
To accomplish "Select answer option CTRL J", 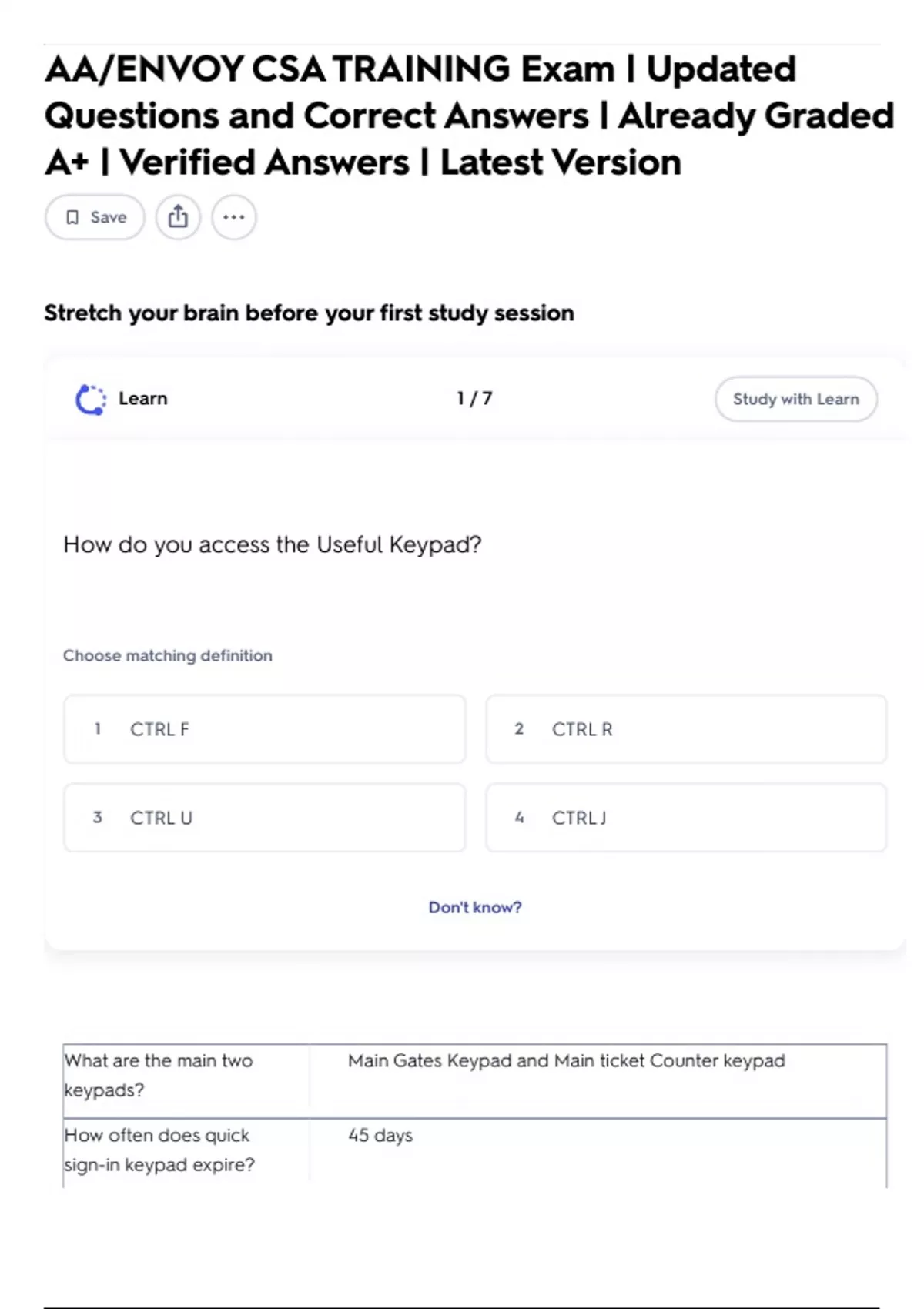I will point(685,818).
